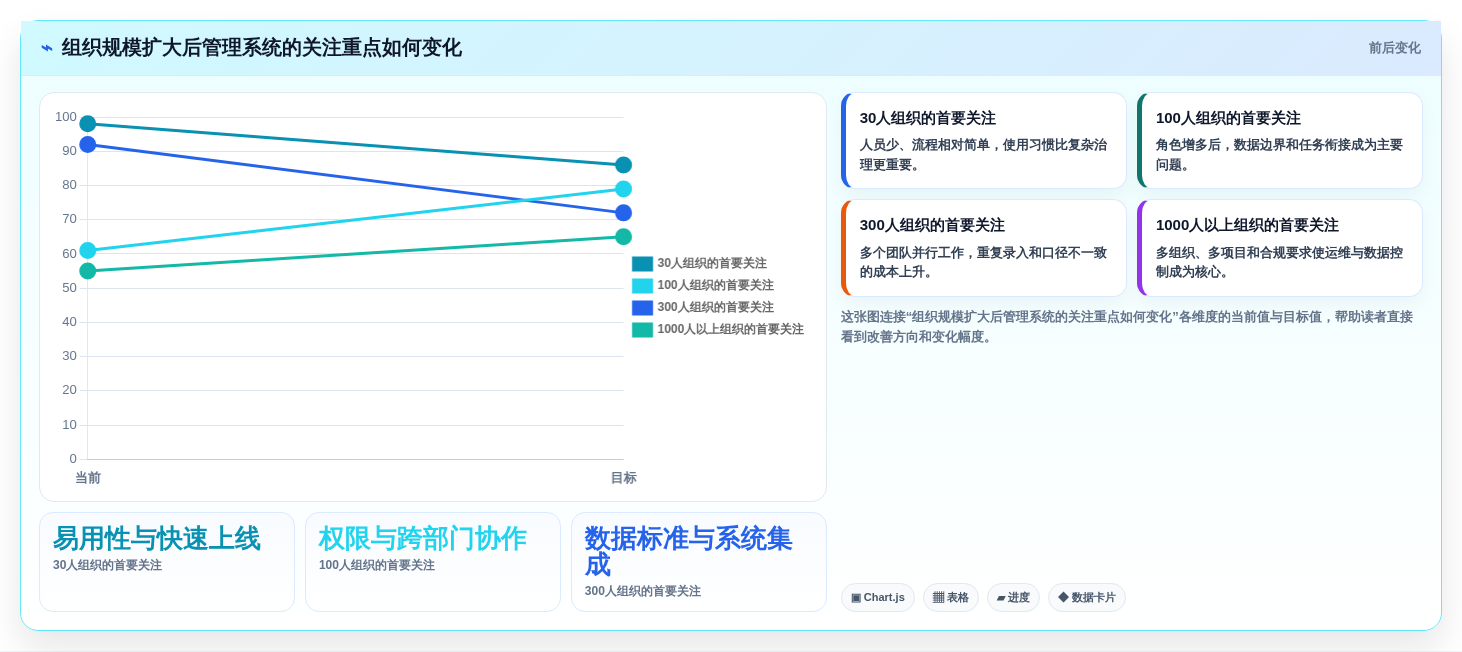Toggle 30人组织的首要关注 legend entry
Image resolution: width=1462 pixels, height=652 pixels.
pyautogui.click(x=699, y=263)
